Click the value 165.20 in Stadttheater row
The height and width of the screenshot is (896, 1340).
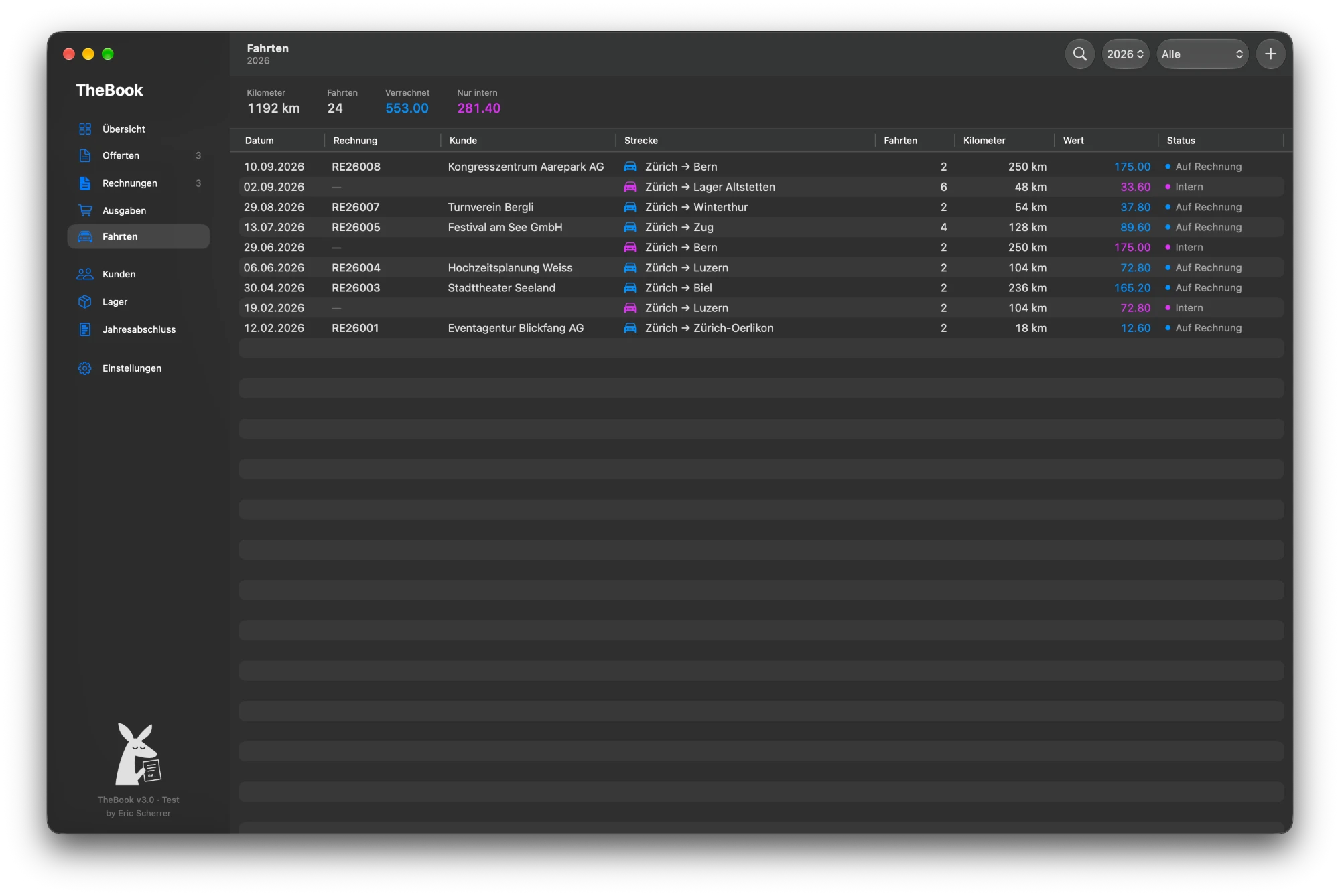1132,287
